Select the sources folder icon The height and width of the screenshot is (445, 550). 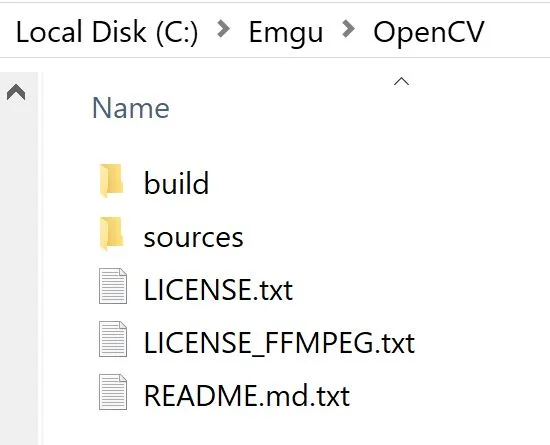(x=112, y=233)
